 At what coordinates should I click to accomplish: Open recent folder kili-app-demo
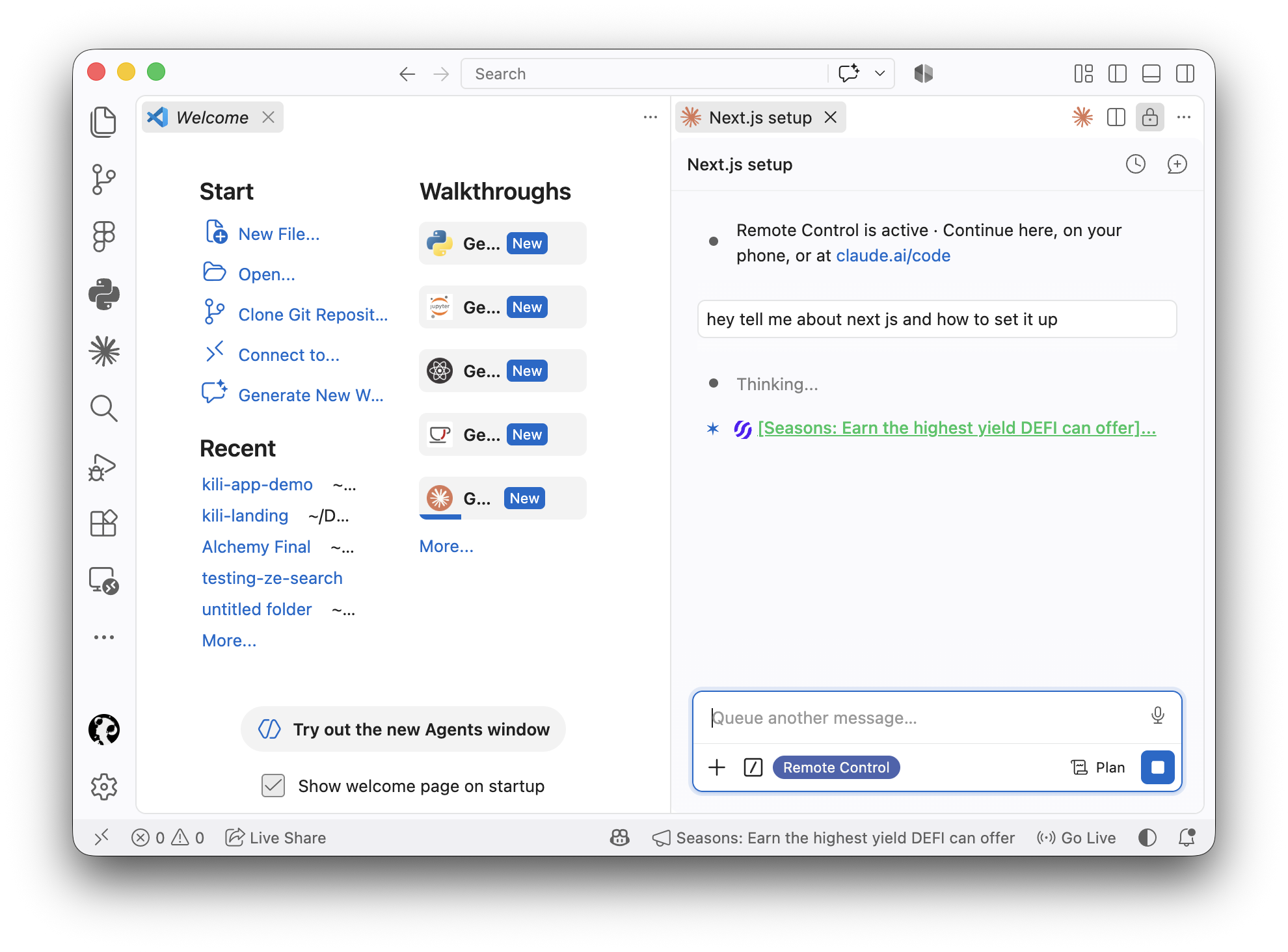(x=258, y=484)
